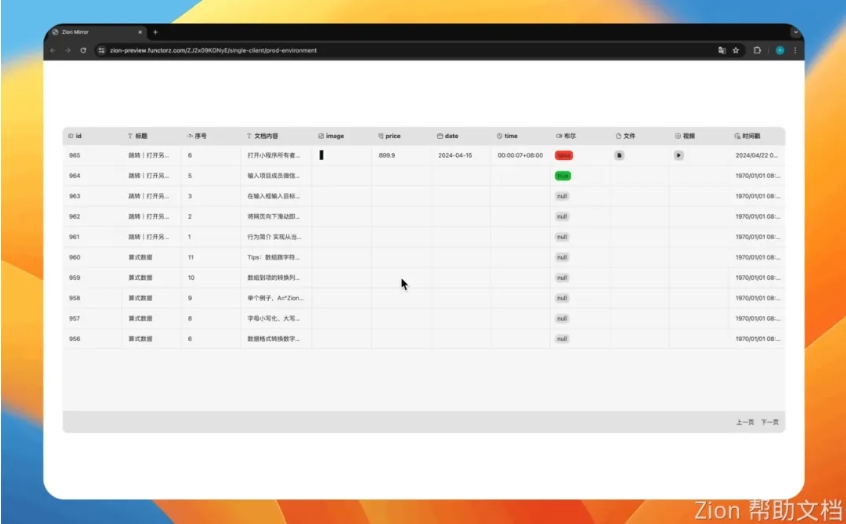Sort by the id column header
This screenshot has height=524, width=846.
coord(75,135)
